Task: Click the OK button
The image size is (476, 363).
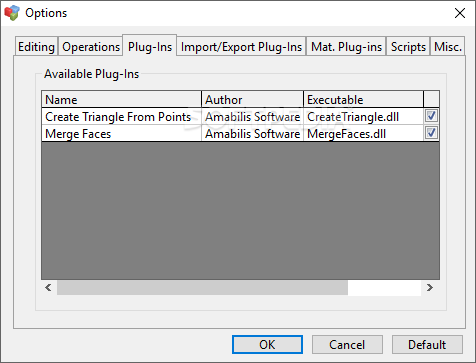Action: click(267, 344)
